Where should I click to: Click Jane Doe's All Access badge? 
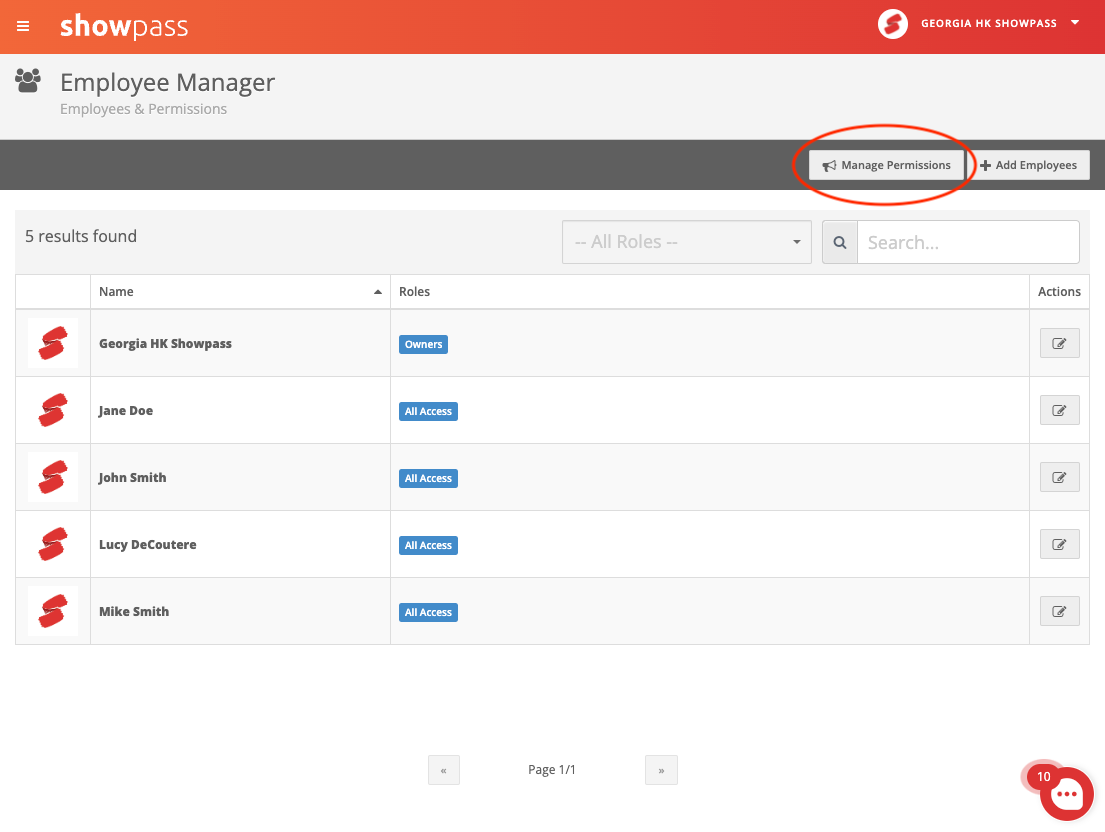pyautogui.click(x=428, y=411)
